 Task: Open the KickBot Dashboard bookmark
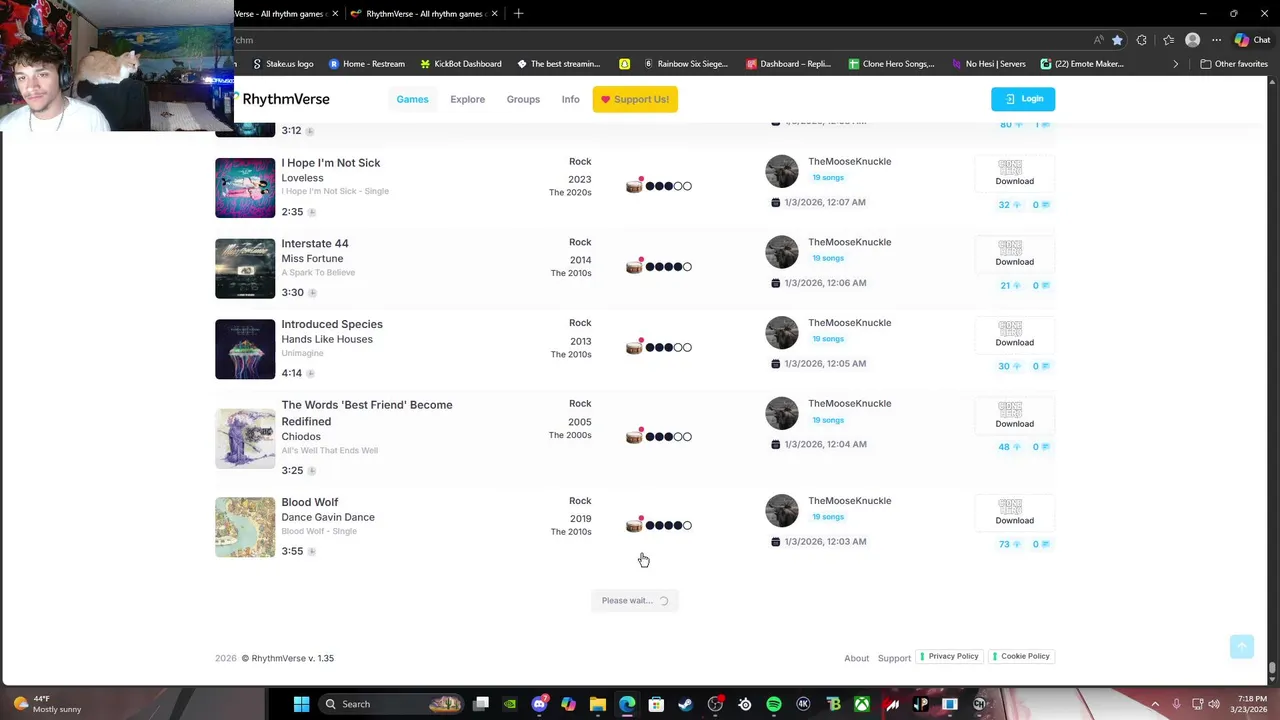[x=461, y=64]
